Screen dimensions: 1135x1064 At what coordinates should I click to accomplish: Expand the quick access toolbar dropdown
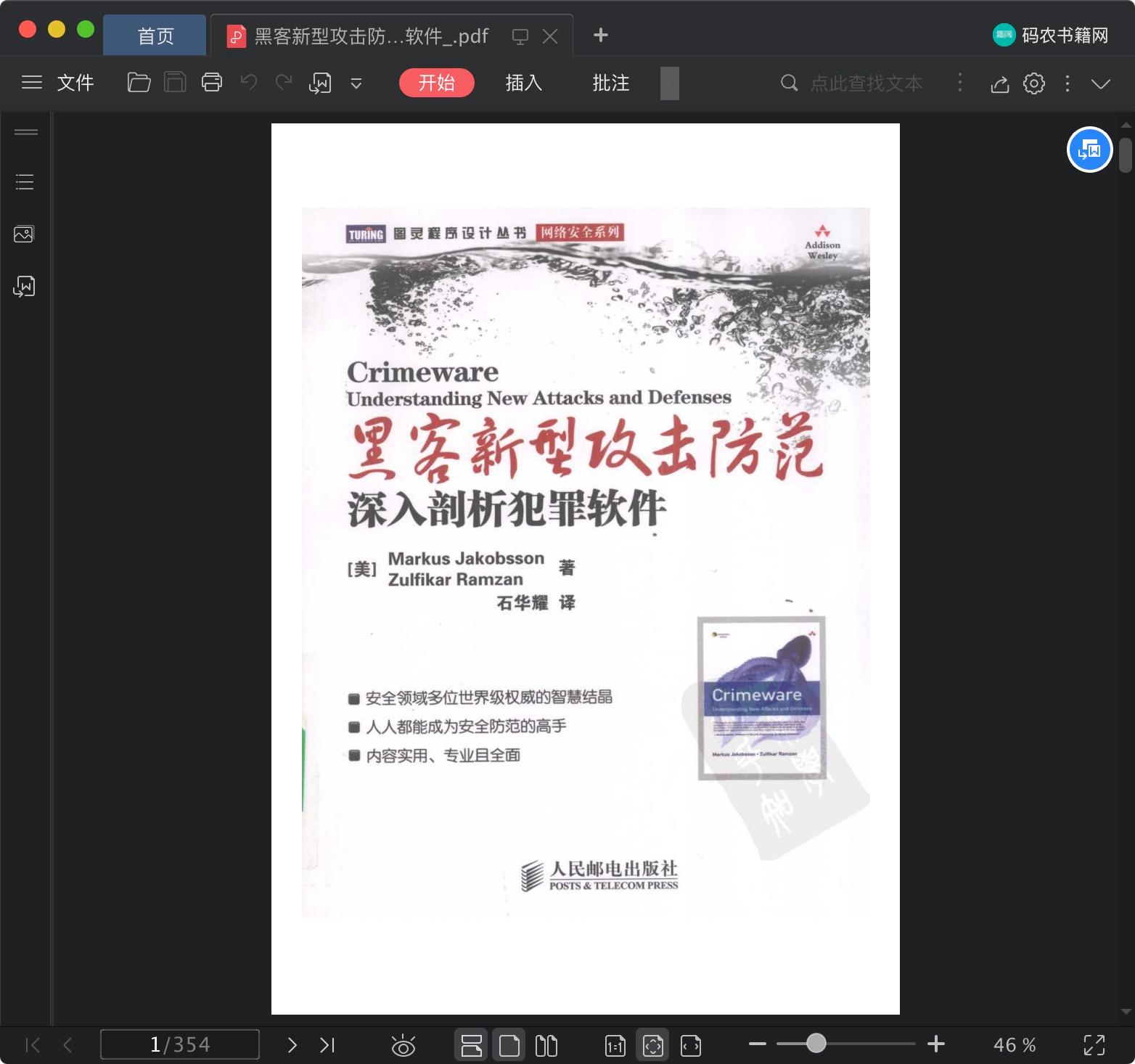click(x=356, y=83)
